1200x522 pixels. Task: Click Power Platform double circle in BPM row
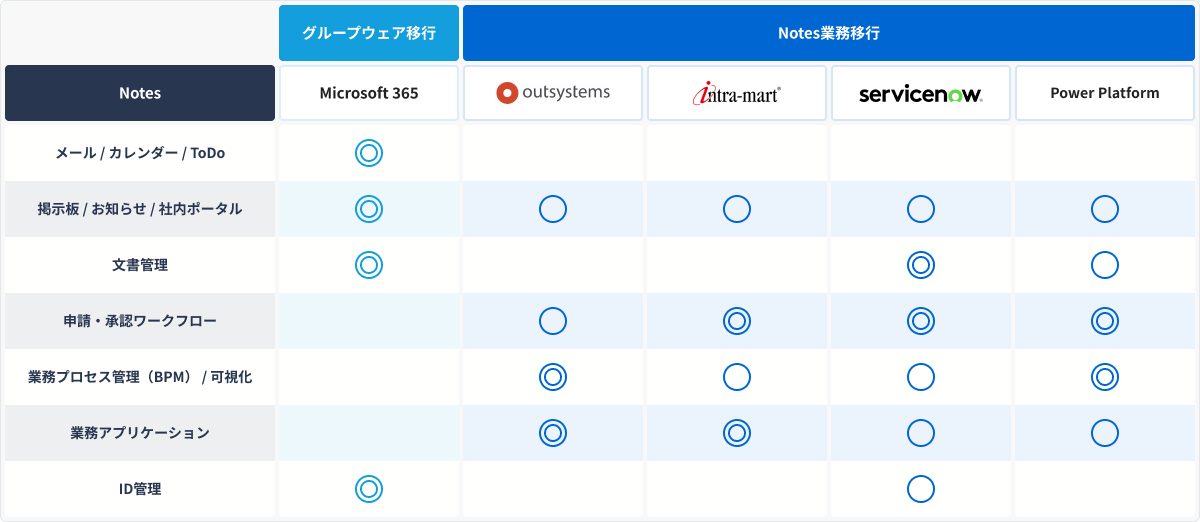pyautogui.click(x=1105, y=377)
